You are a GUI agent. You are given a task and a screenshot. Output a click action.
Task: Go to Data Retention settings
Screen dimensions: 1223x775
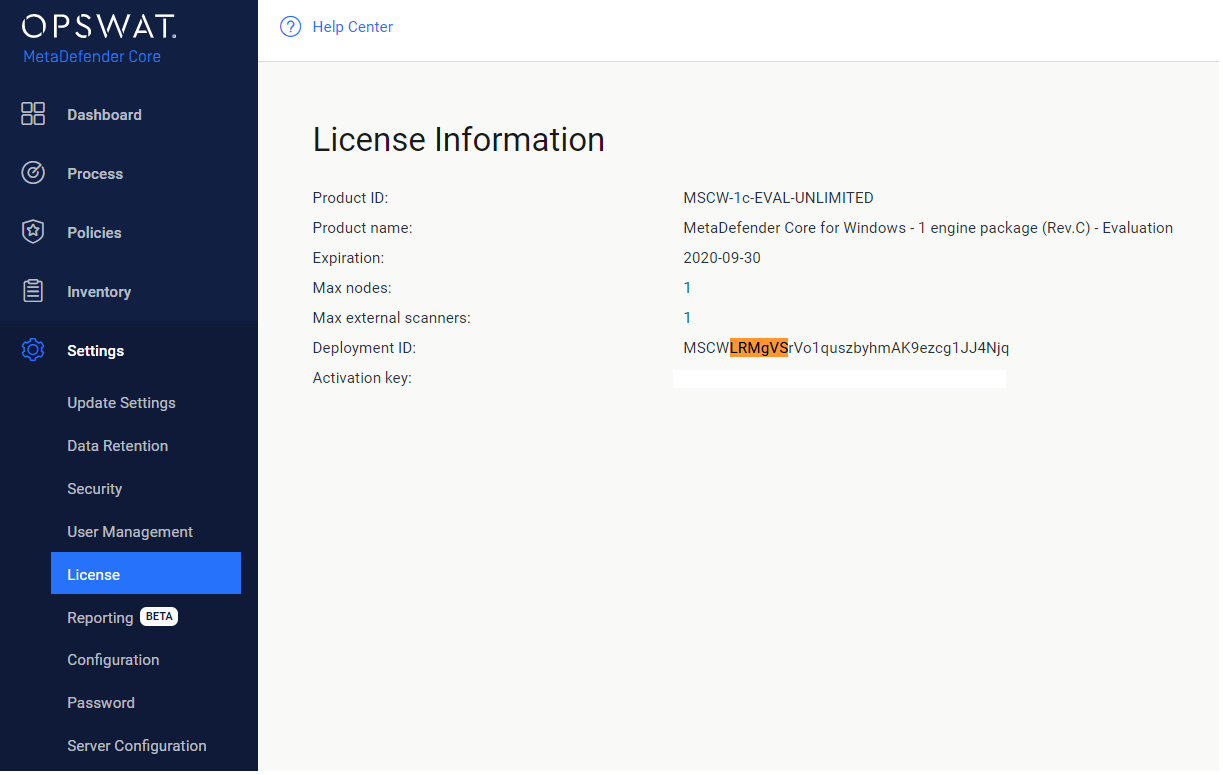117,446
